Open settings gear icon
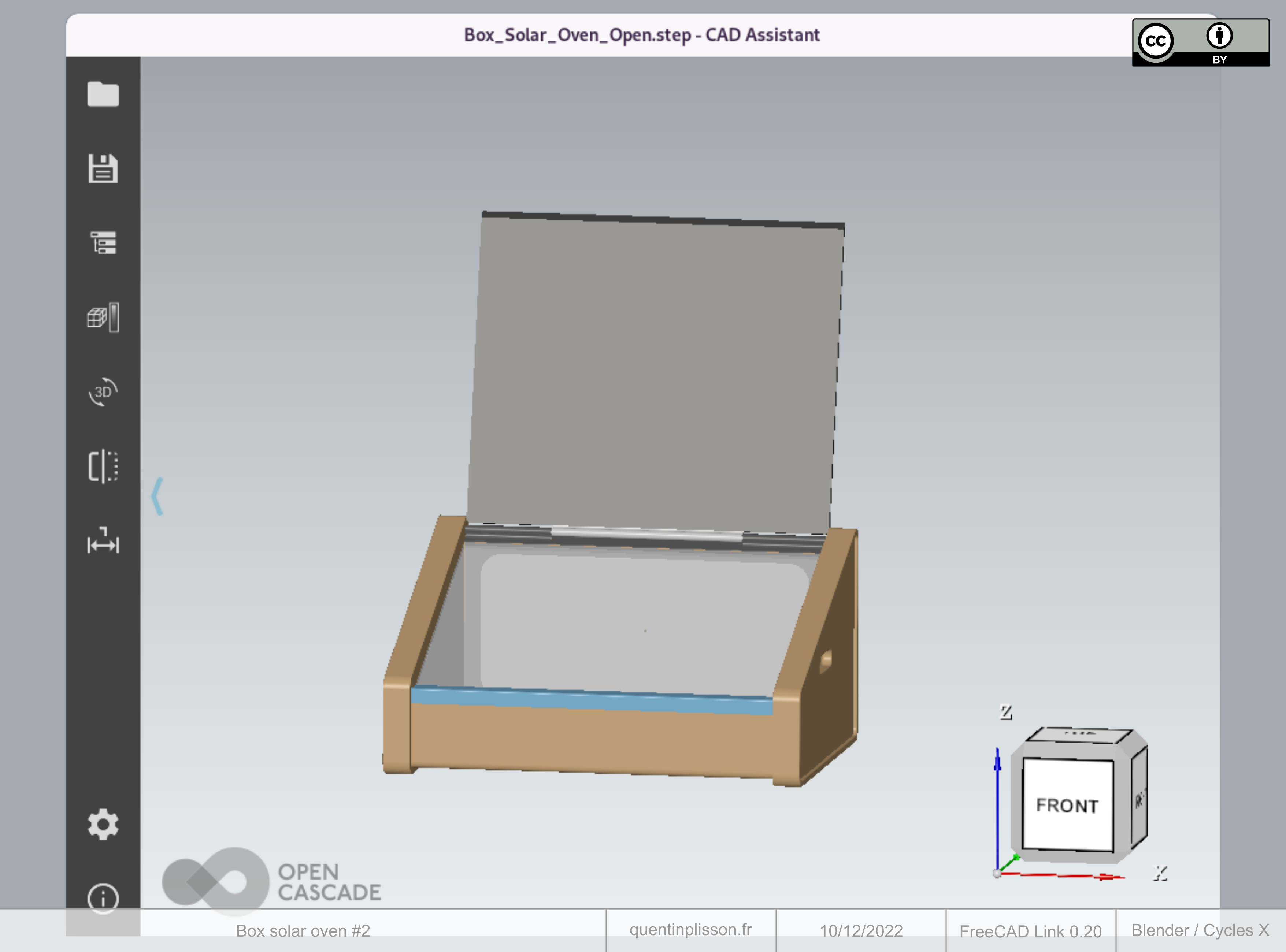This screenshot has width=1286, height=952. [103, 824]
